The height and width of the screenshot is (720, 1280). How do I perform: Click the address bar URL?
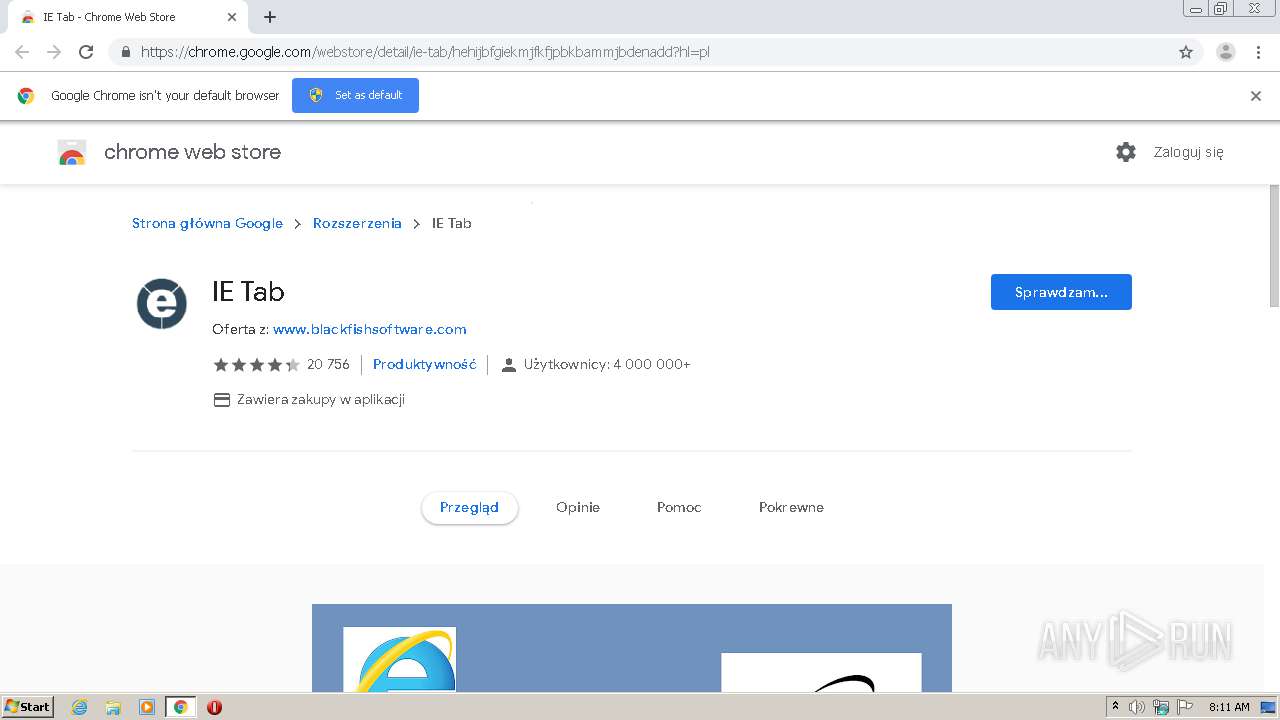[425, 52]
